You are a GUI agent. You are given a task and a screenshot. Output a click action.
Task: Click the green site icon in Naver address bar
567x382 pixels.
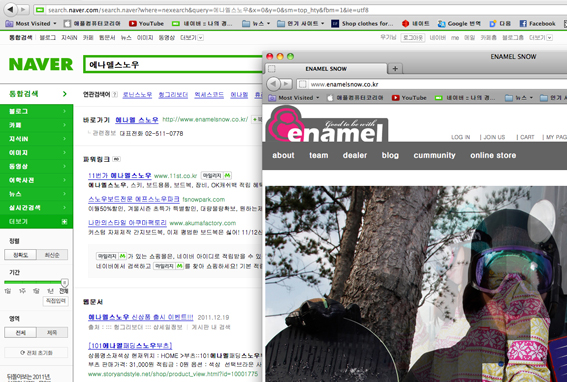point(40,10)
